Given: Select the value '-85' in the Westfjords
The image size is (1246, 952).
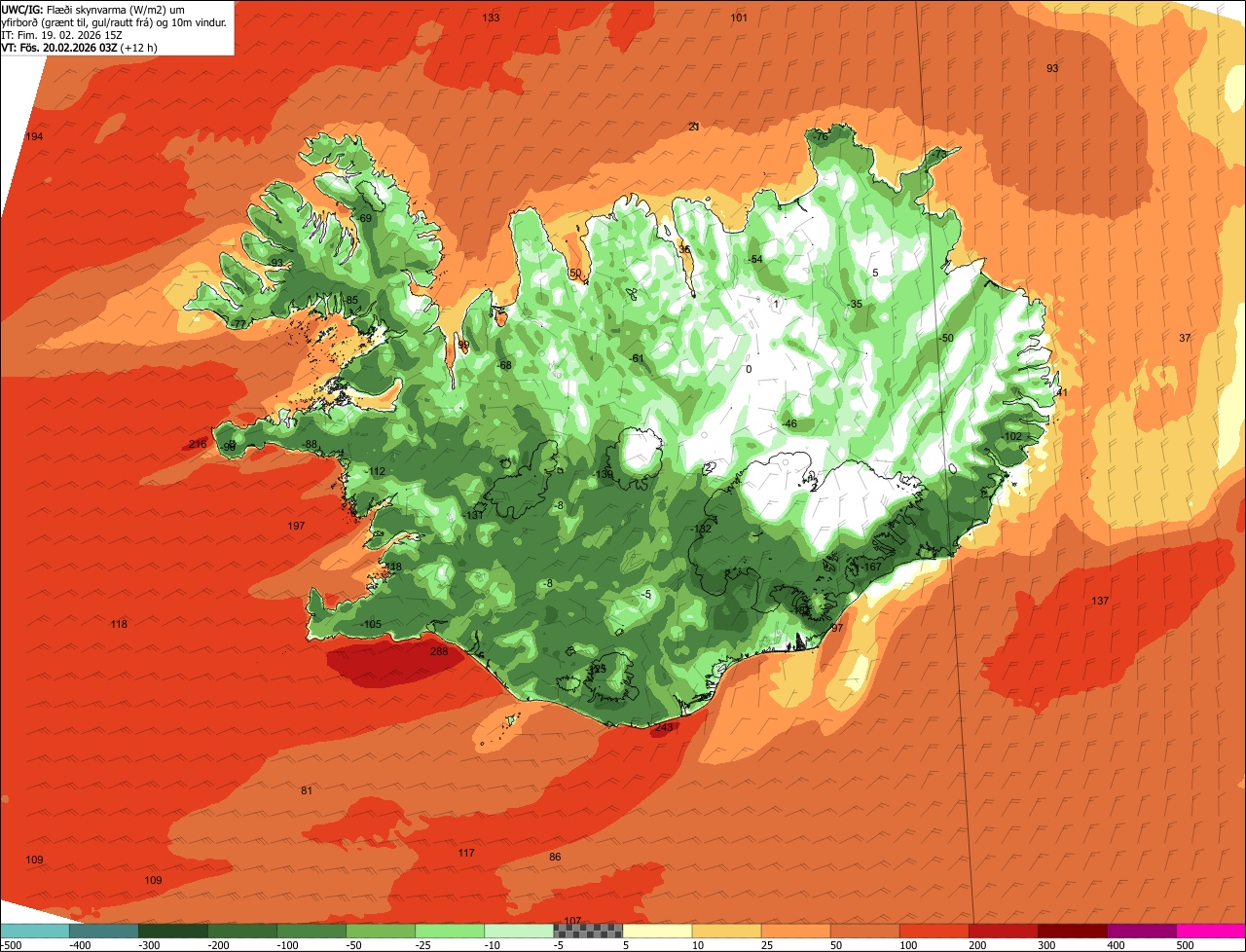Looking at the screenshot, I should point(350,300).
